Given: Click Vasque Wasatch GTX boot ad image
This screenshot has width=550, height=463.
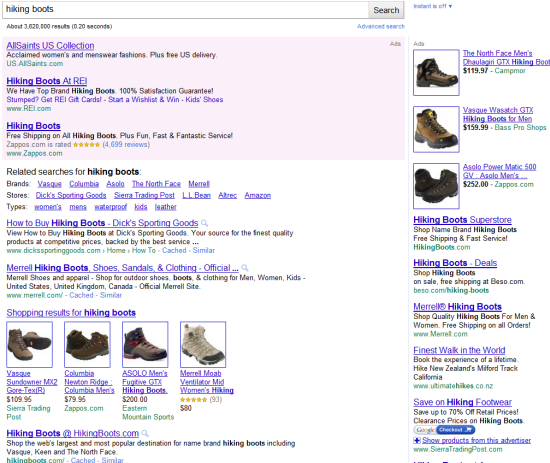Looking at the screenshot, I should tap(436, 129).
